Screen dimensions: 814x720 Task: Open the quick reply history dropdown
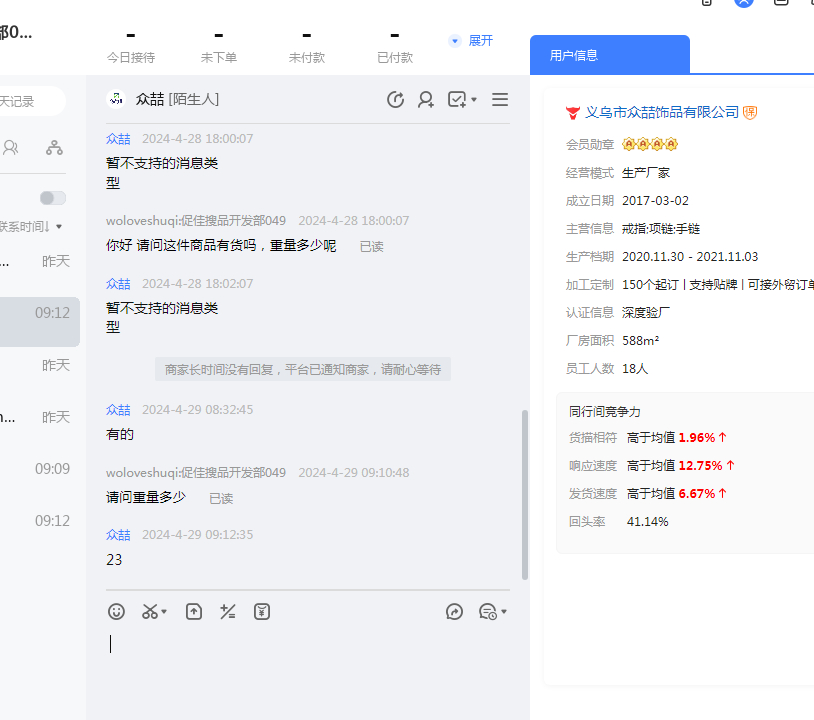493,611
